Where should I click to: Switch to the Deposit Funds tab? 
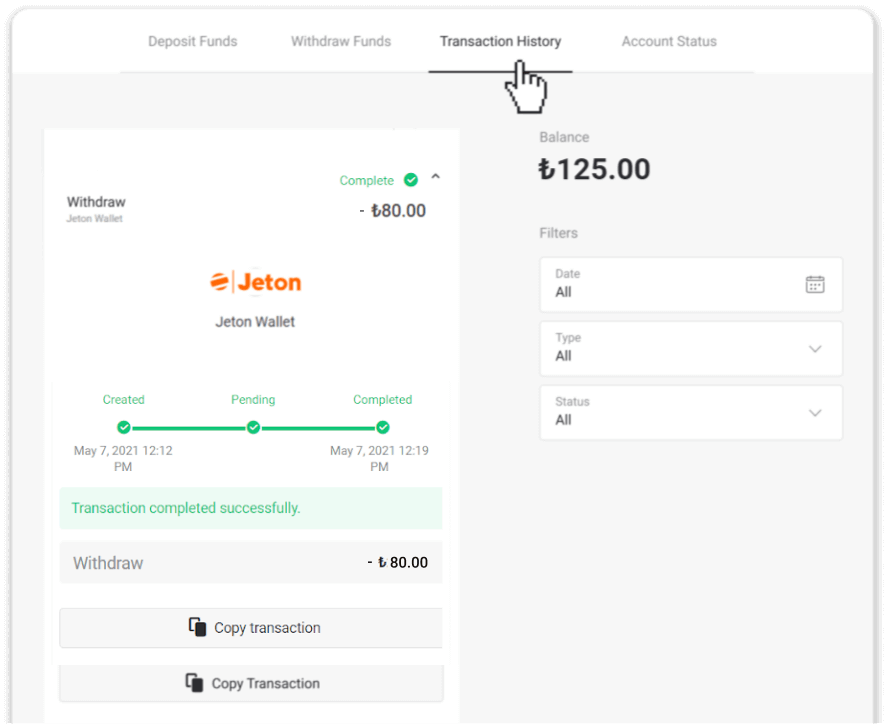click(x=192, y=41)
